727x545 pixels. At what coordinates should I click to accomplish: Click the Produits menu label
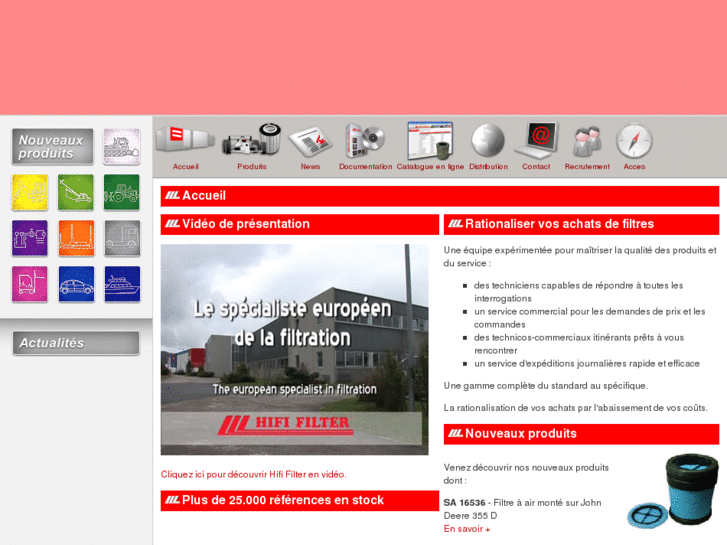pos(252,167)
